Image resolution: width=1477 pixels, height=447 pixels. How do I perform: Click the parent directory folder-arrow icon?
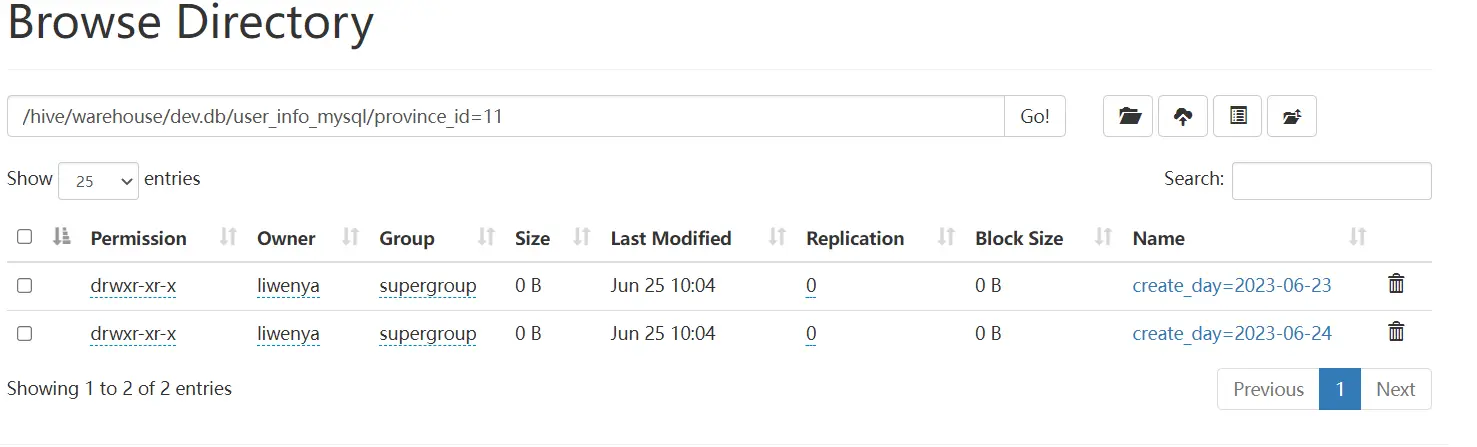[1292, 116]
